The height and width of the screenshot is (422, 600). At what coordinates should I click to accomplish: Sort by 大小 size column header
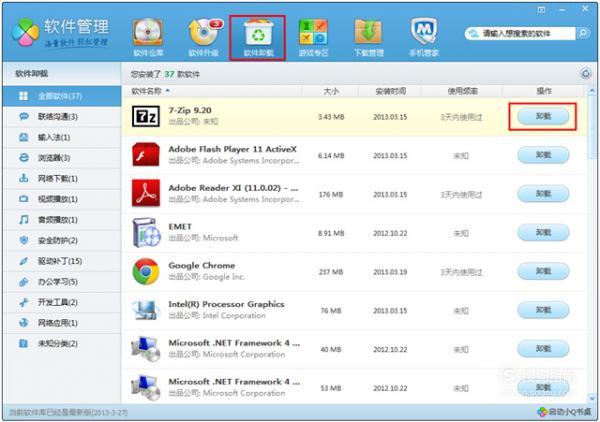click(331, 91)
